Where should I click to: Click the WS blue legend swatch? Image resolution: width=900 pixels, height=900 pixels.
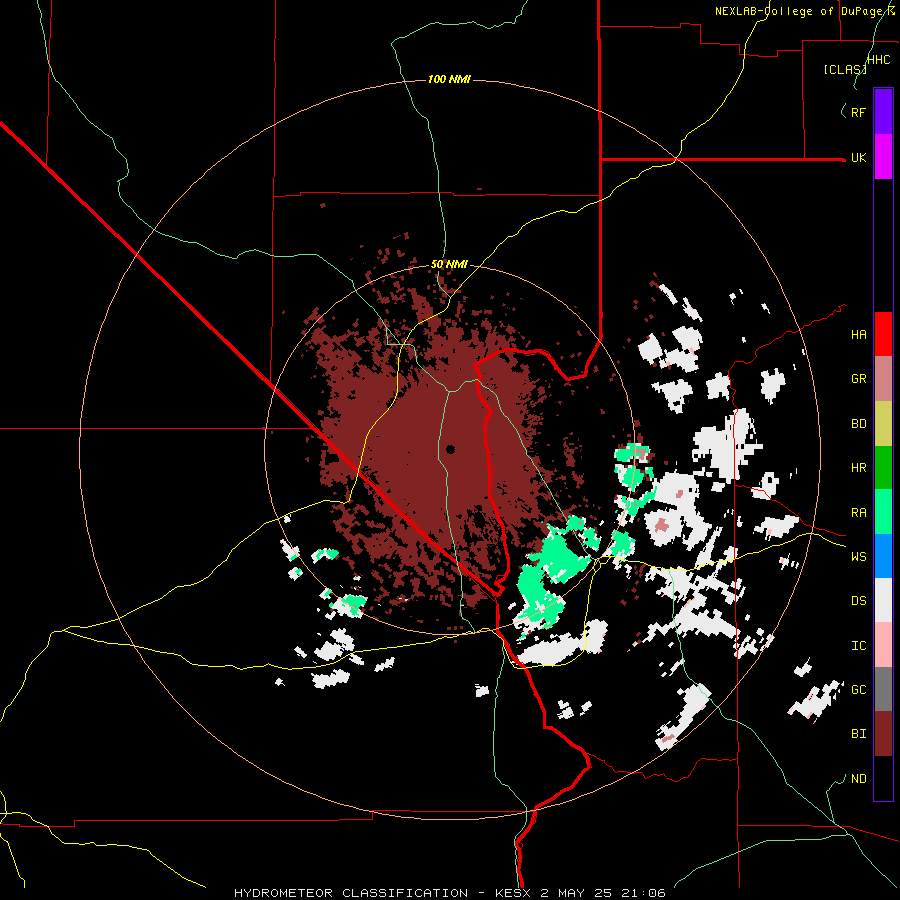tap(883, 556)
